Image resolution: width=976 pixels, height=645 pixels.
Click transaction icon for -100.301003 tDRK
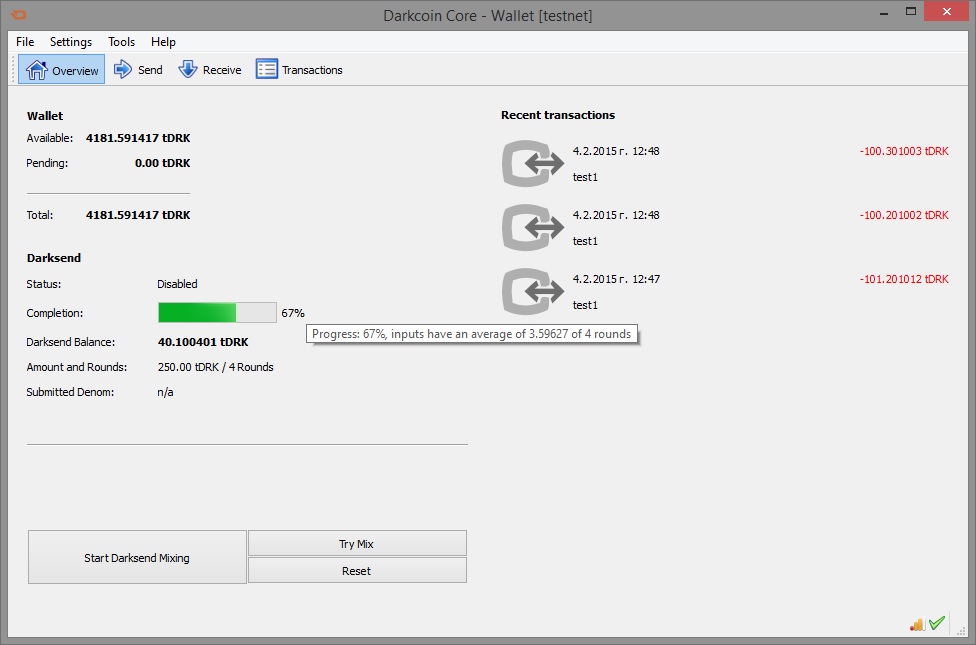[533, 164]
